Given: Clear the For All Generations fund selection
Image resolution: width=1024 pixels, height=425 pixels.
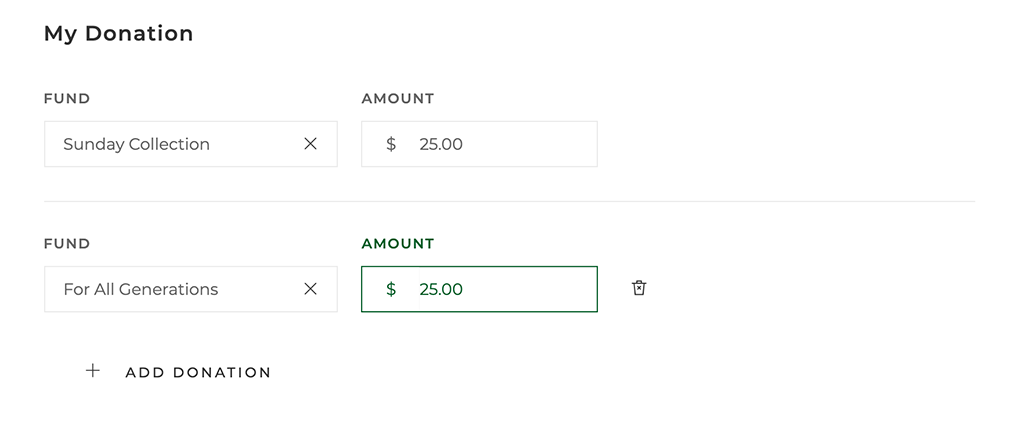Looking at the screenshot, I should click(x=310, y=289).
